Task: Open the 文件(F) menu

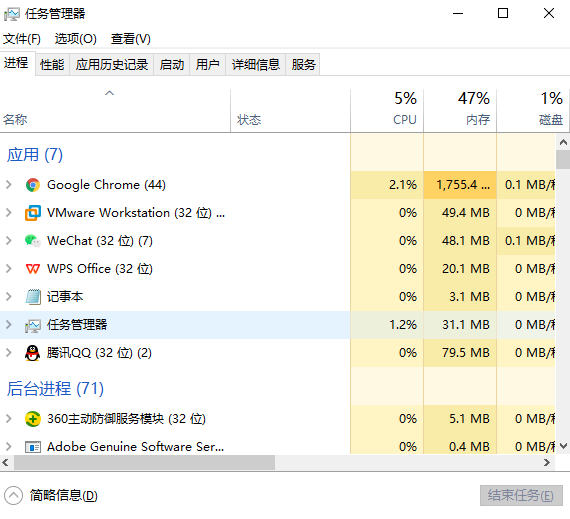Action: click(22, 39)
